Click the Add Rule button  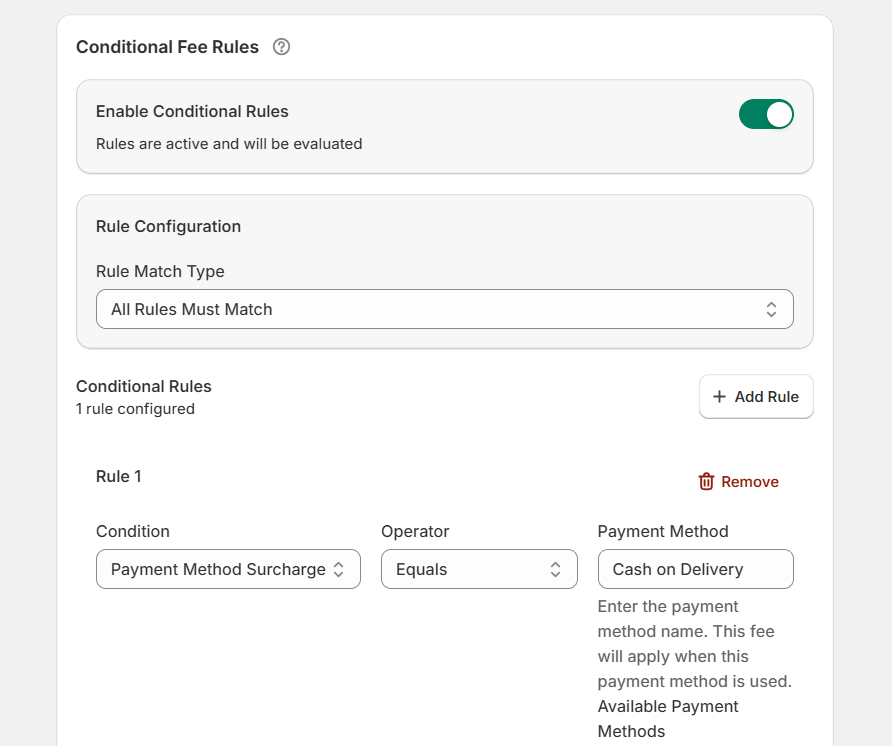click(x=756, y=396)
